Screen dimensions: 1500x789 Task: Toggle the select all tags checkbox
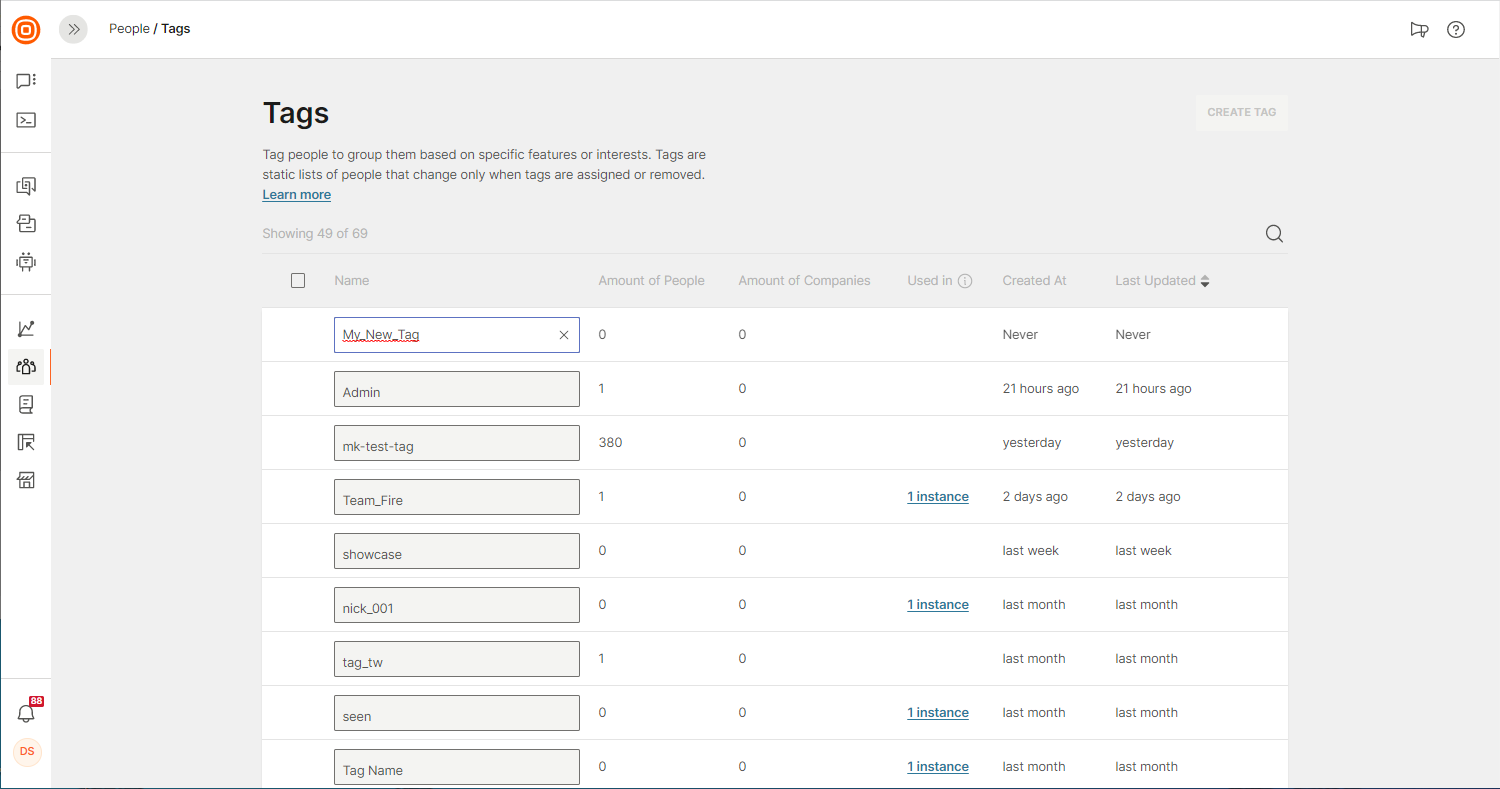(x=298, y=281)
